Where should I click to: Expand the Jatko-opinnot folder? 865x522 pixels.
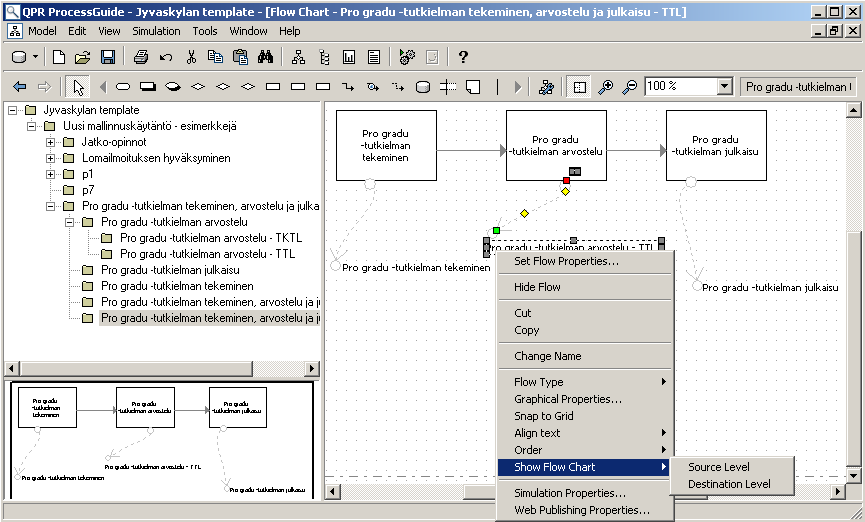(50, 142)
